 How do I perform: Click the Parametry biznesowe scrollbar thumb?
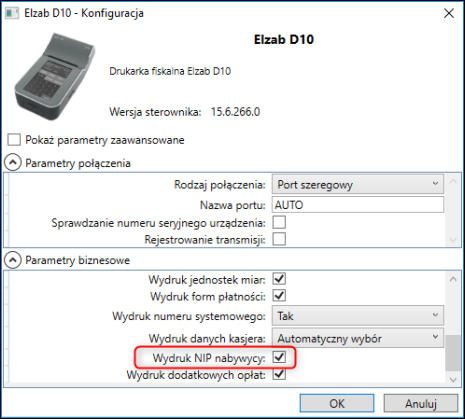(453, 353)
